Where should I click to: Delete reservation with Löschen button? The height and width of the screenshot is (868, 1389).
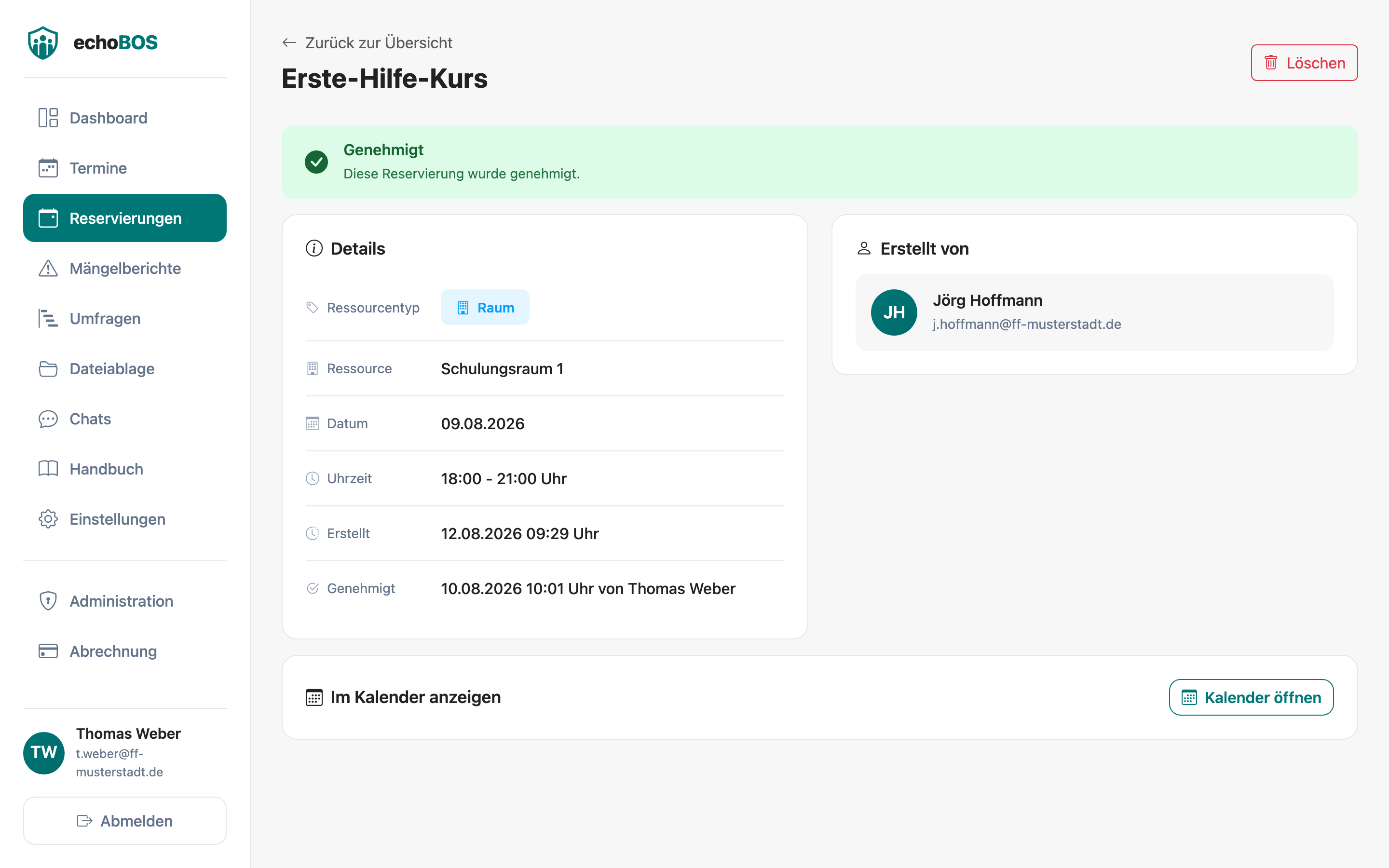[x=1304, y=63]
